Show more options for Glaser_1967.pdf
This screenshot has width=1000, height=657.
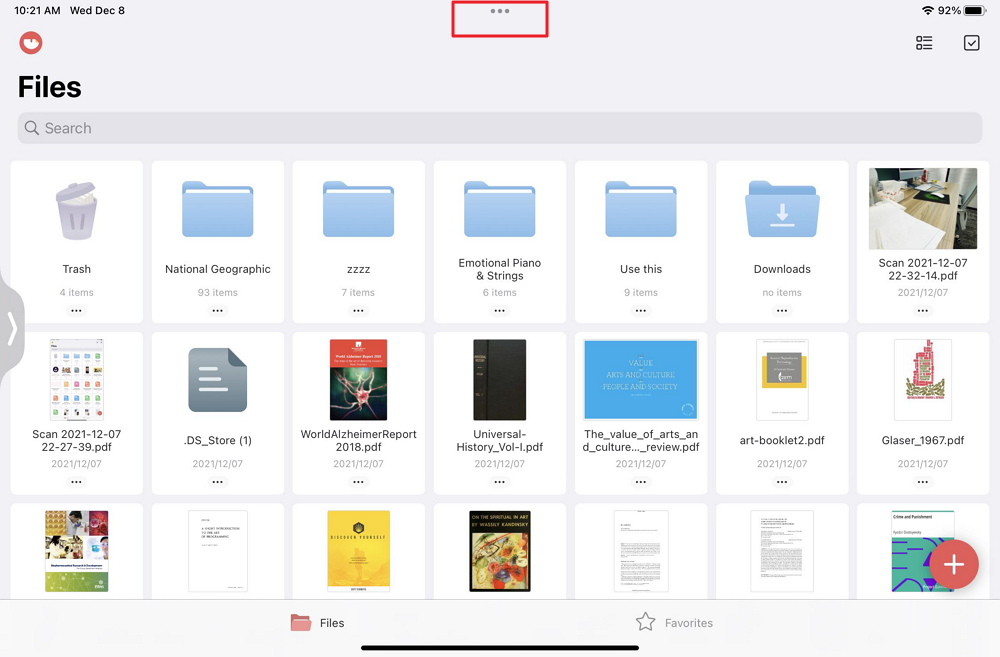coord(923,482)
